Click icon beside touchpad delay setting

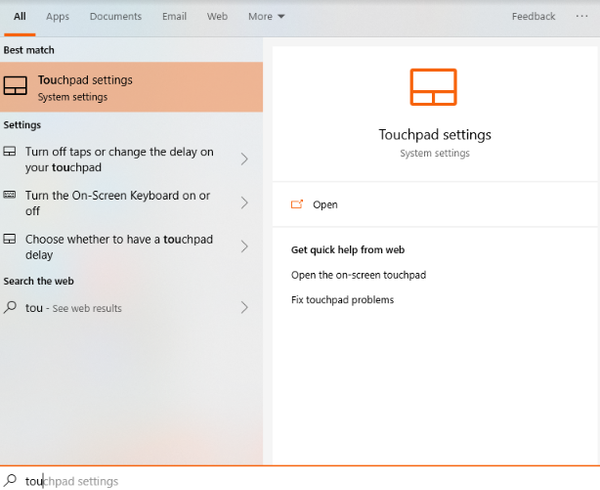pos(10,240)
